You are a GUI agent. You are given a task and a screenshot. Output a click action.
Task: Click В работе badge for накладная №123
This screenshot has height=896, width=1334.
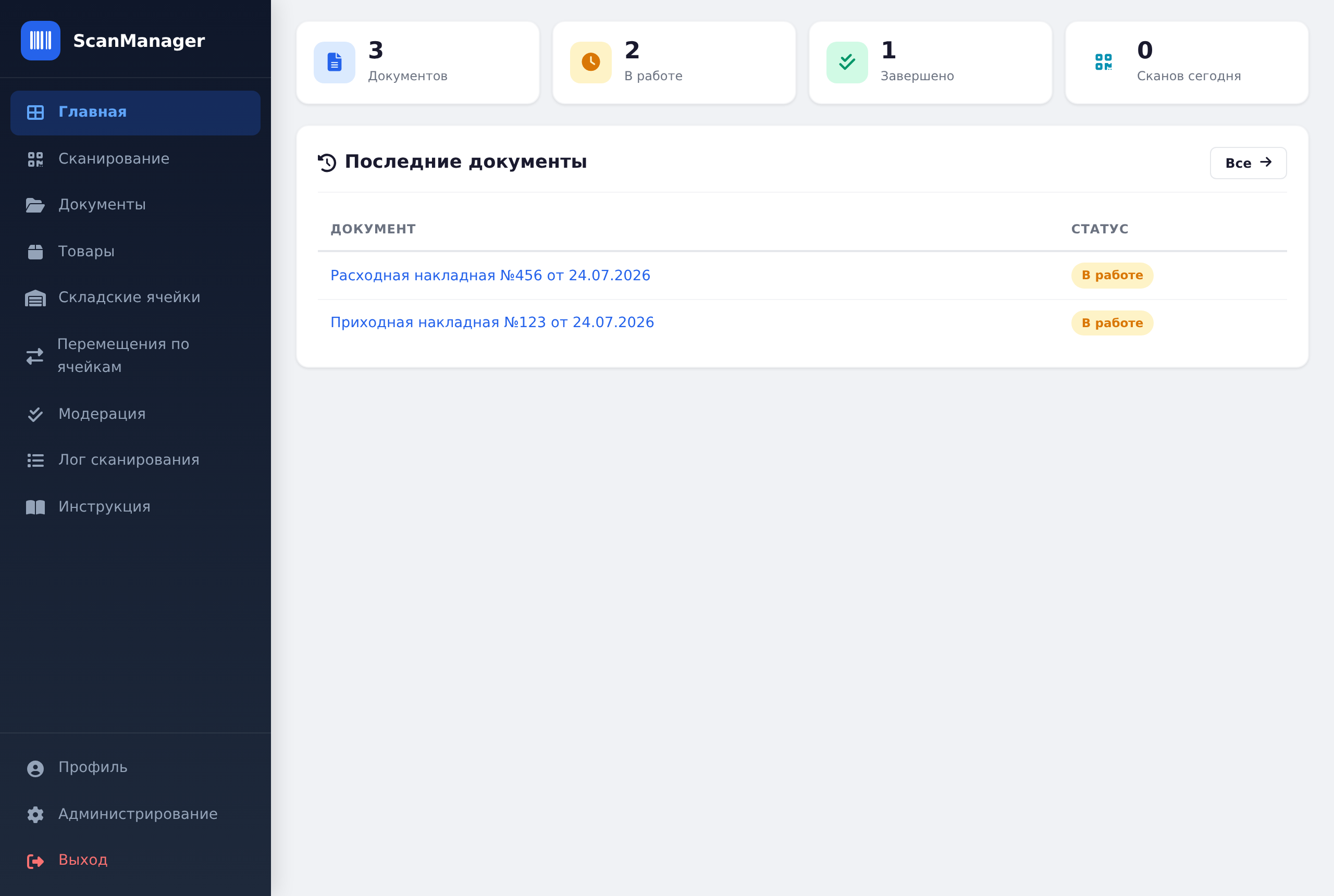point(1112,323)
